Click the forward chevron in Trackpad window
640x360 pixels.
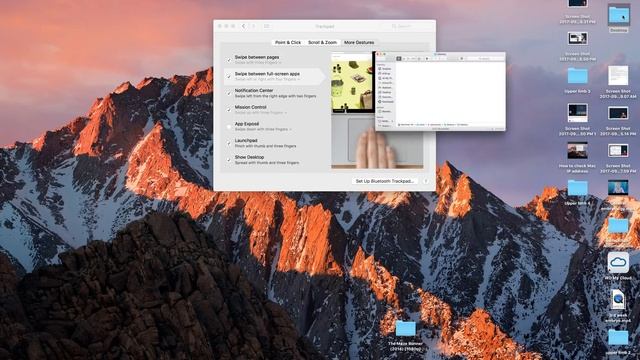coord(253,26)
